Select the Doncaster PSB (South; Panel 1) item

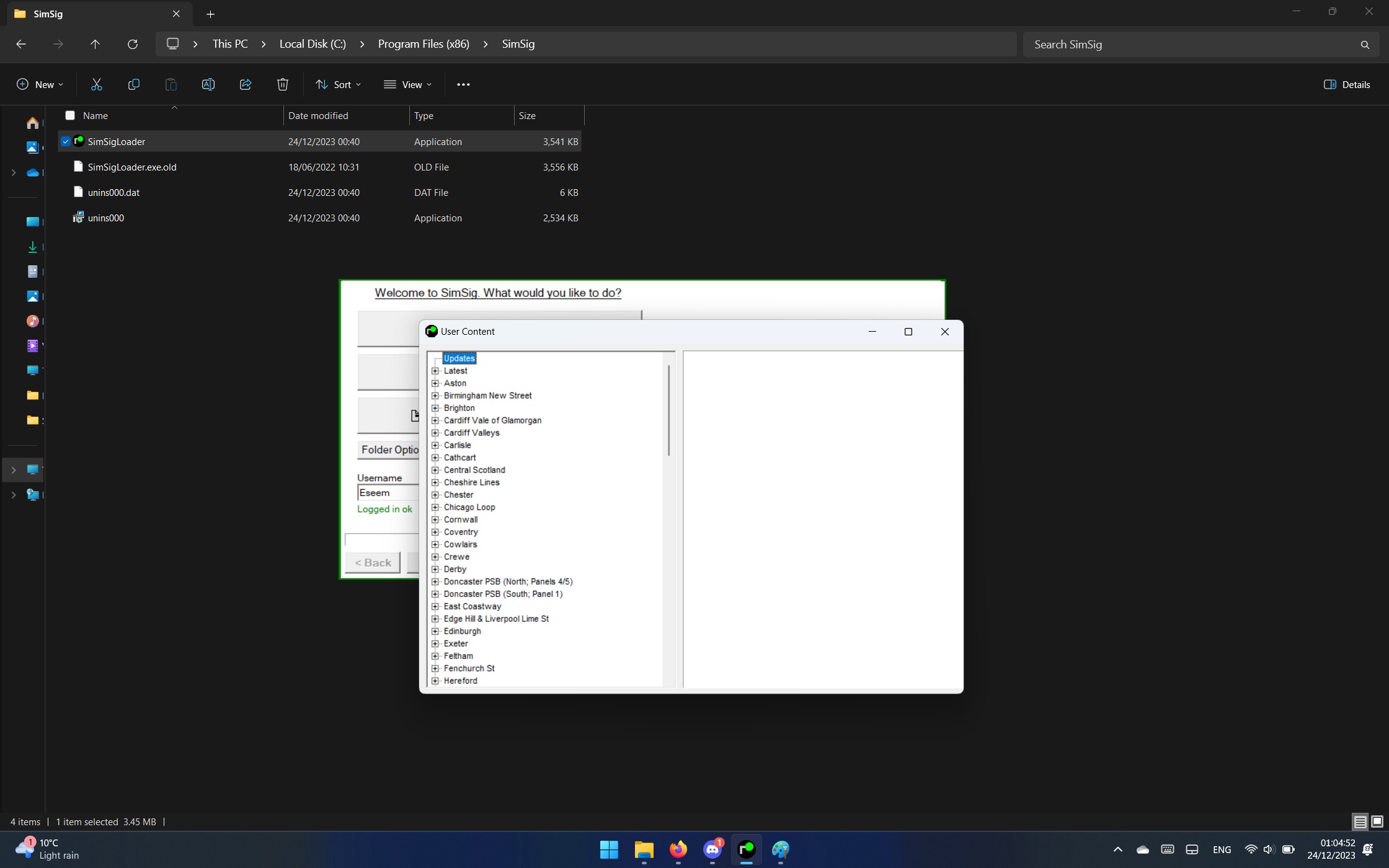point(503,594)
